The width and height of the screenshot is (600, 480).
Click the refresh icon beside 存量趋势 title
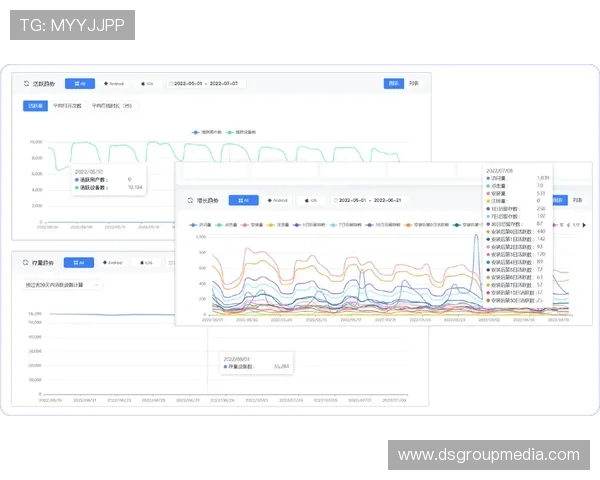click(27, 263)
